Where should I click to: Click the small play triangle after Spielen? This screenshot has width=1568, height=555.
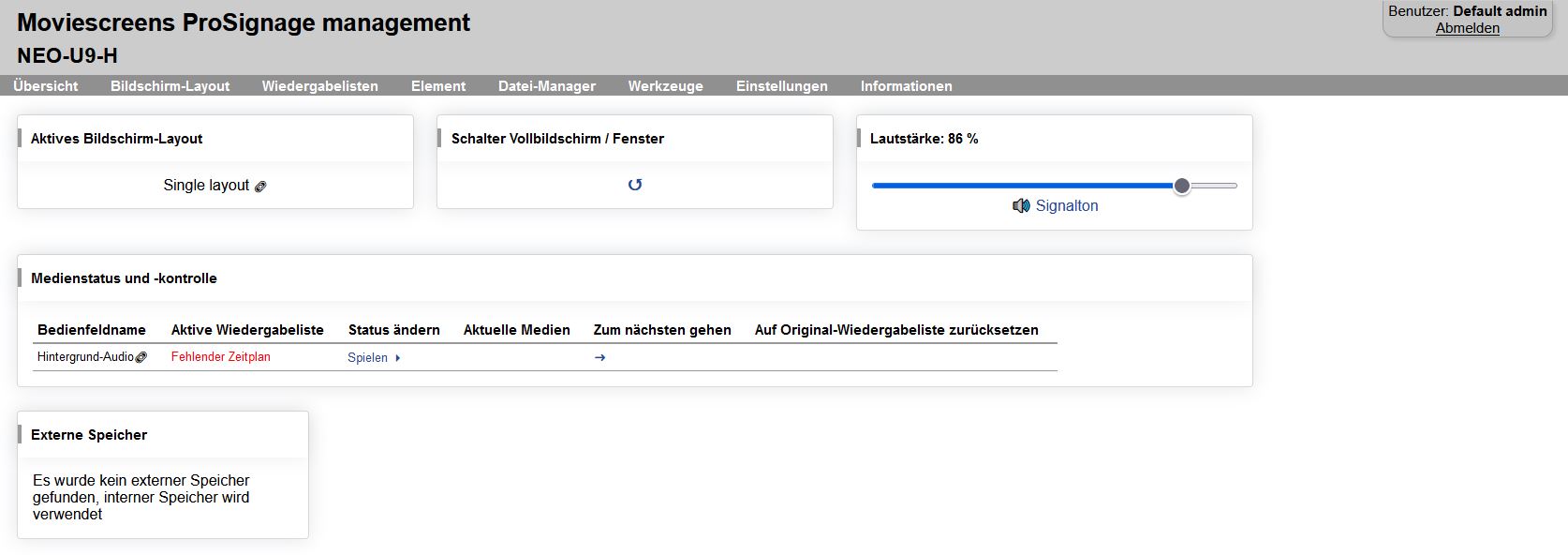pyautogui.click(x=398, y=357)
